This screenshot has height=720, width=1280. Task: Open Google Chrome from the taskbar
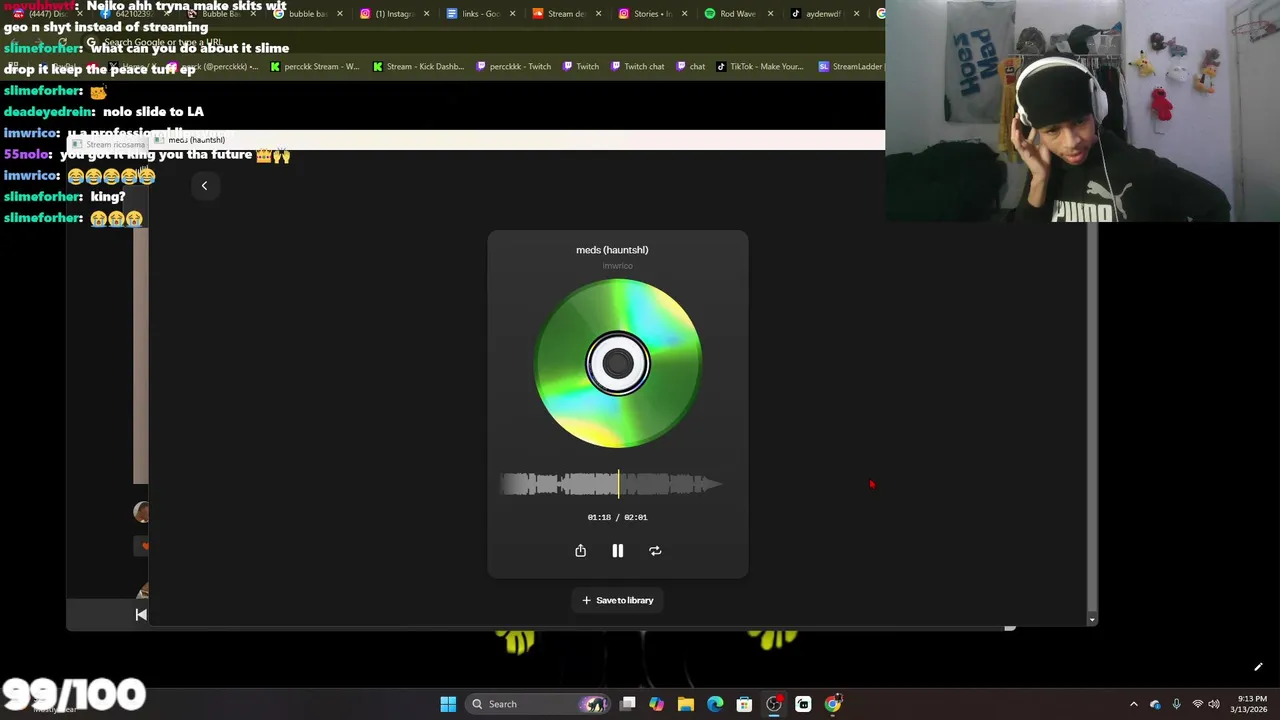point(832,704)
